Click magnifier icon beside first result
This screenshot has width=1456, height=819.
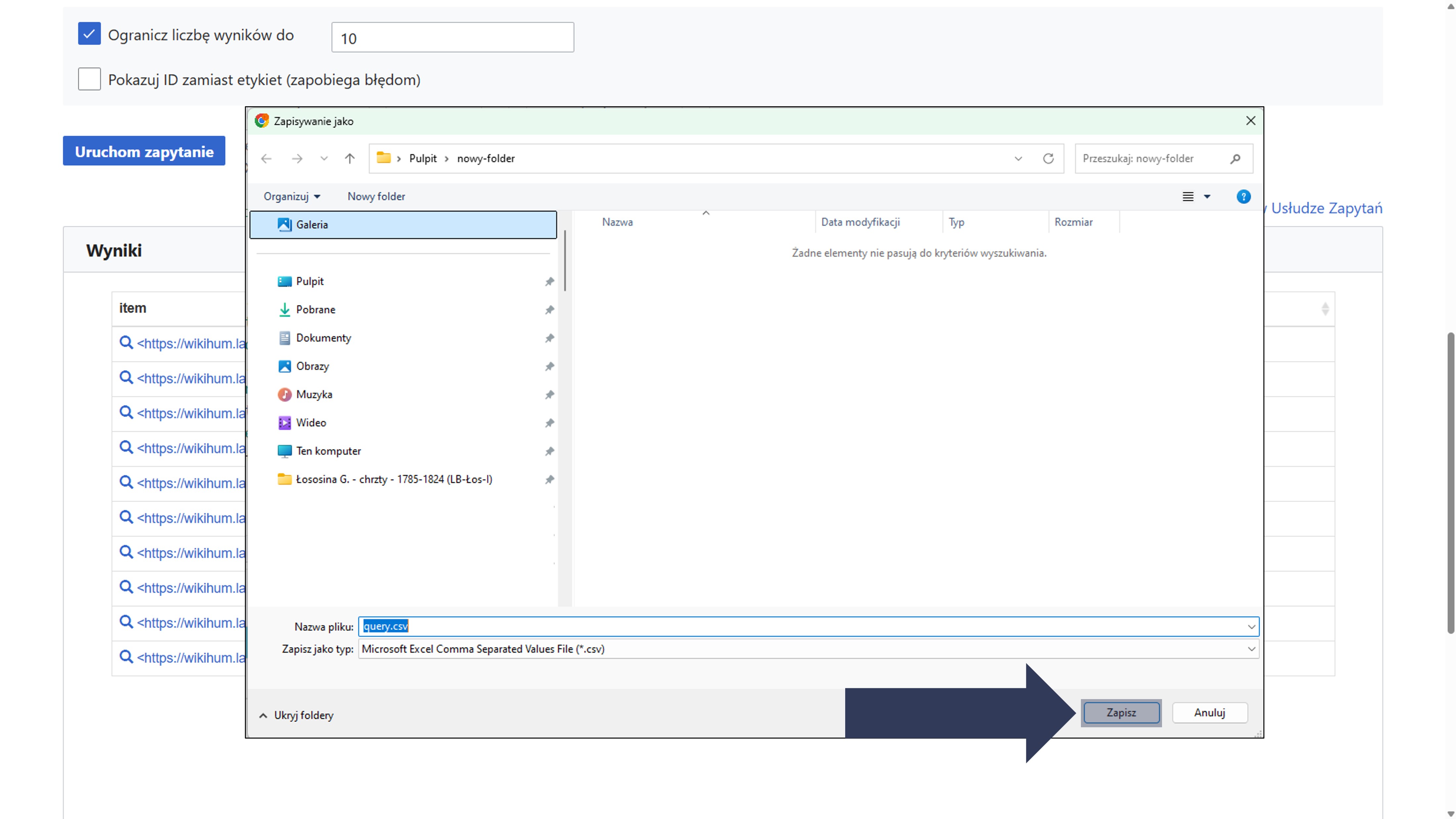coord(126,343)
